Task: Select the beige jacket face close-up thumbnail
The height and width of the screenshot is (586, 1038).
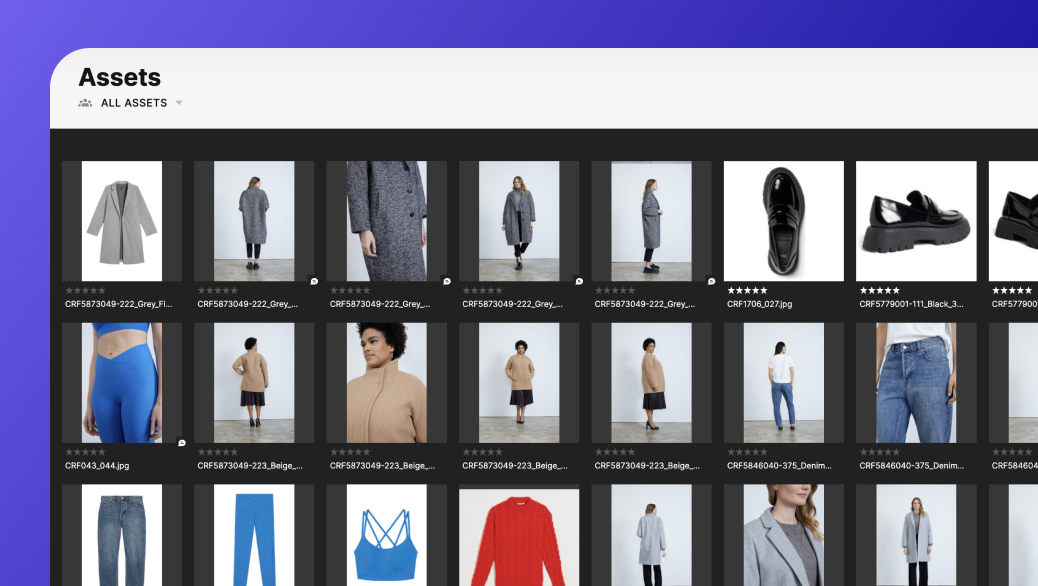Action: coord(386,382)
